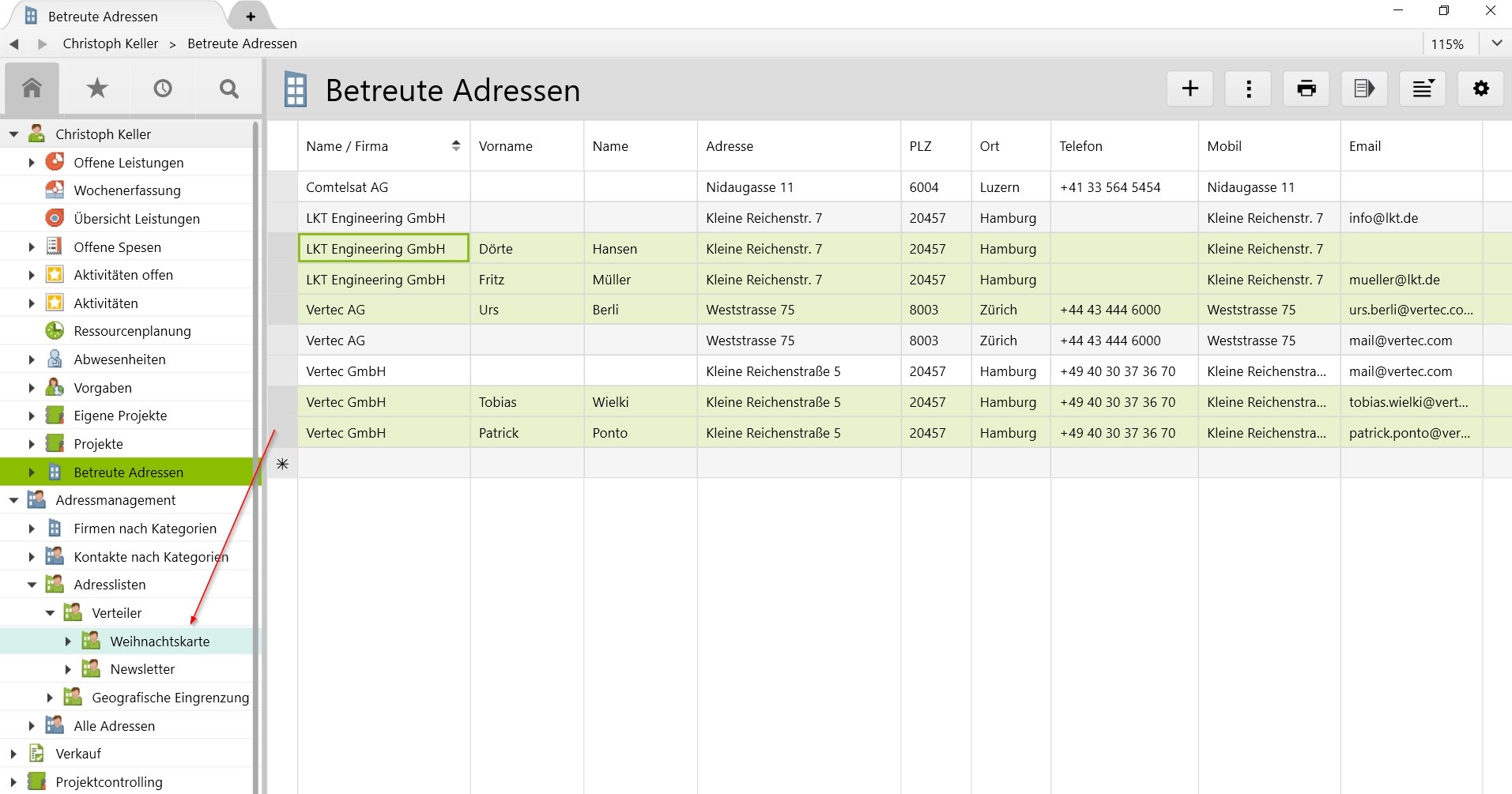Toggle the detail side panel icon

tap(1364, 88)
